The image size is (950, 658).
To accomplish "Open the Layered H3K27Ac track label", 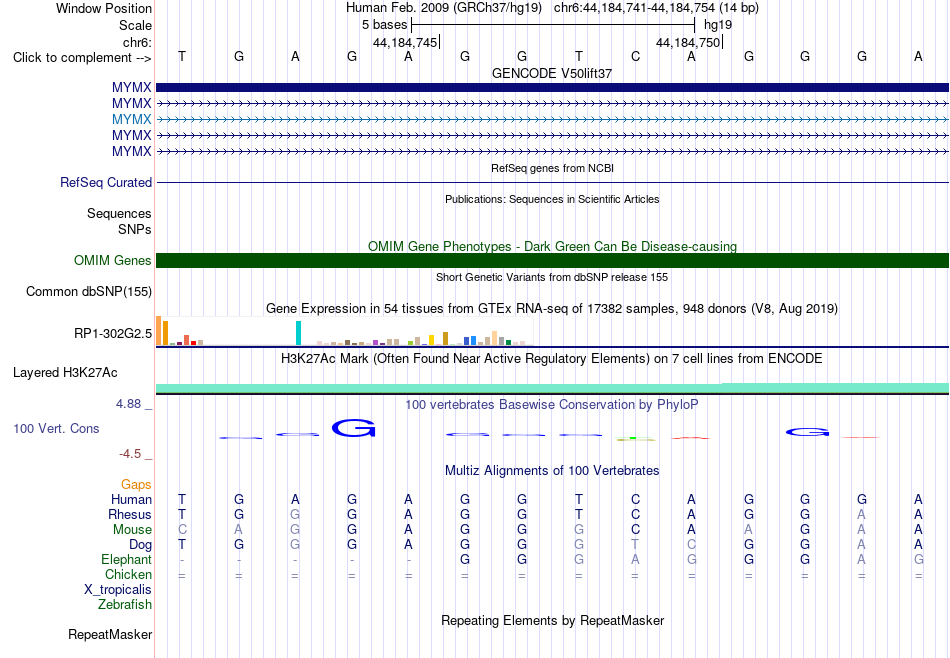I will (x=65, y=373).
